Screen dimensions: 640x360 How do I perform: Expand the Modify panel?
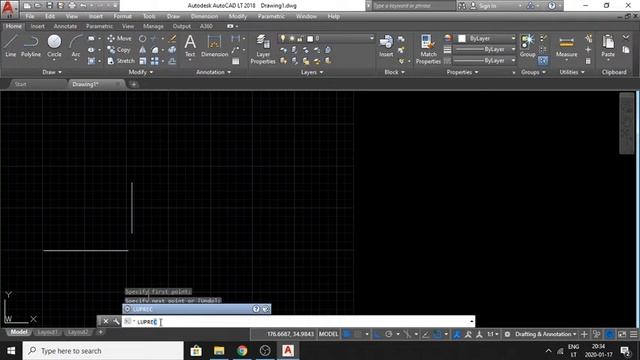[x=140, y=72]
